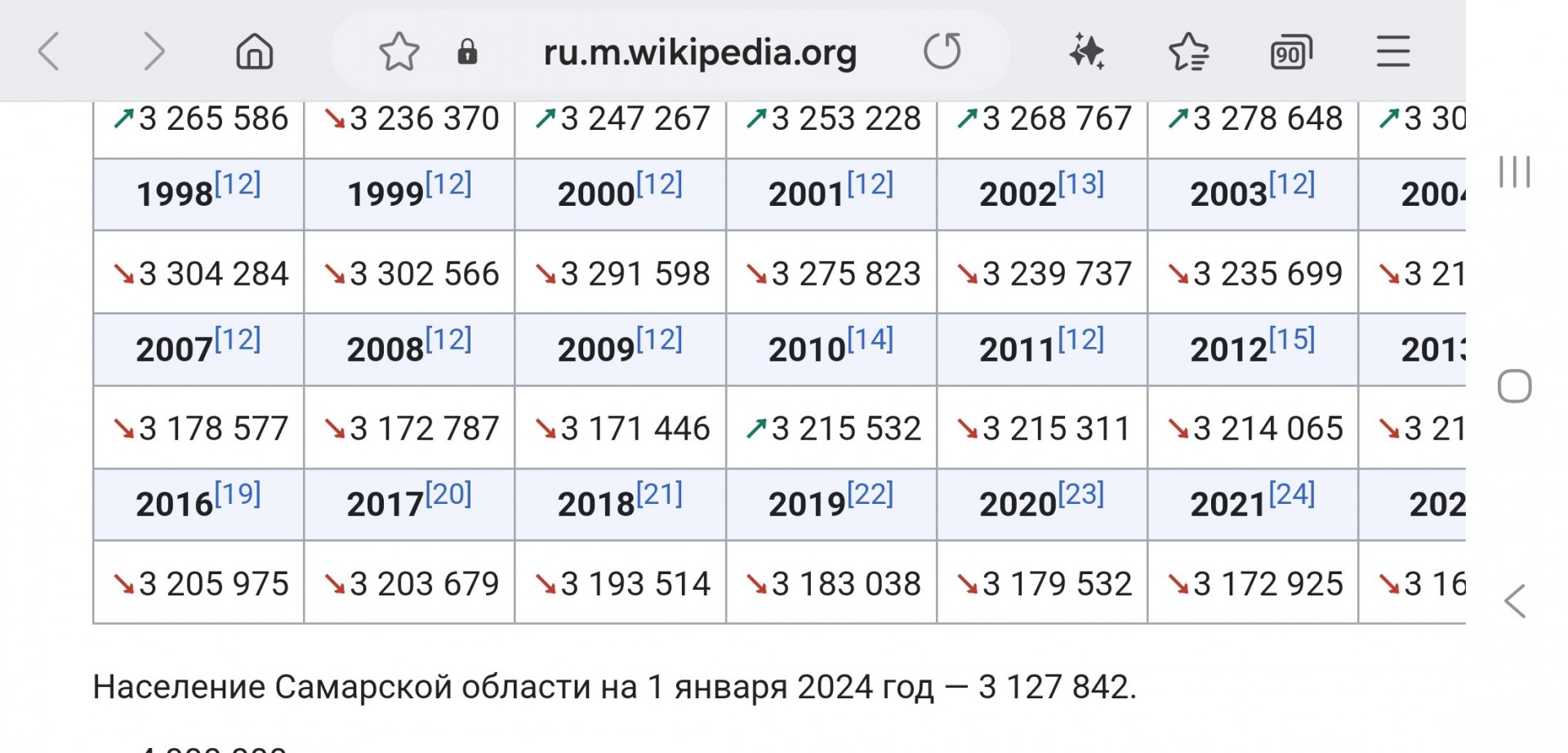Tap the Android home navigation button
Viewport: 1568px width, 753px height.
pos(1514,386)
